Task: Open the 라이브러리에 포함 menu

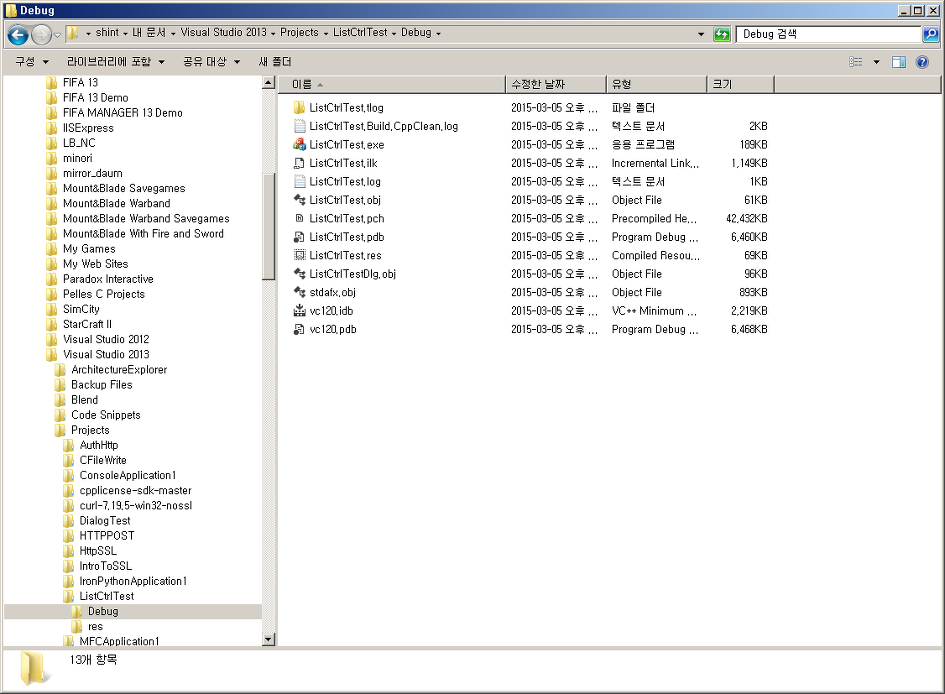Action: (115, 61)
